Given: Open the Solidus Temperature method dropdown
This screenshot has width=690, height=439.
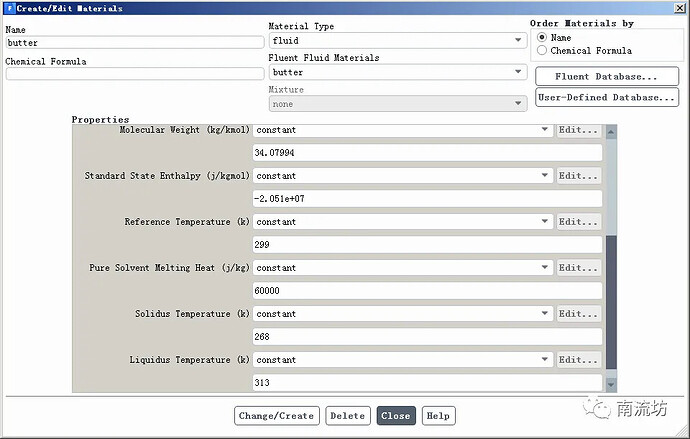Looking at the screenshot, I should click(403, 314).
